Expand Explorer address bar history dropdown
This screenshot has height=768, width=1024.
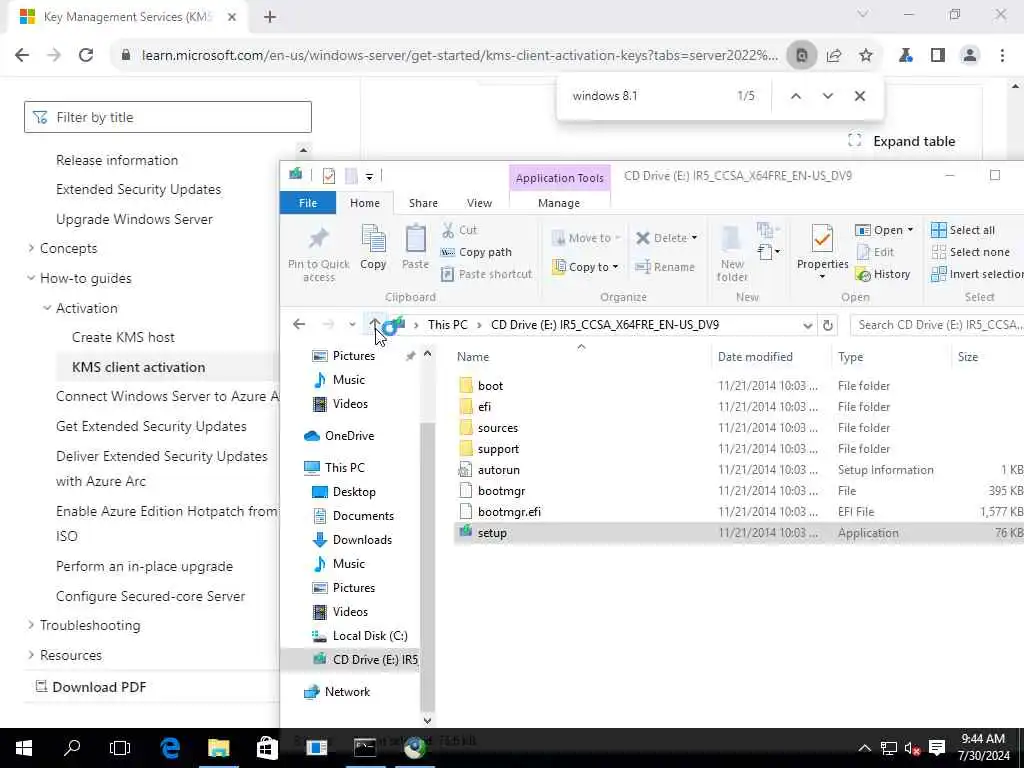coord(807,325)
